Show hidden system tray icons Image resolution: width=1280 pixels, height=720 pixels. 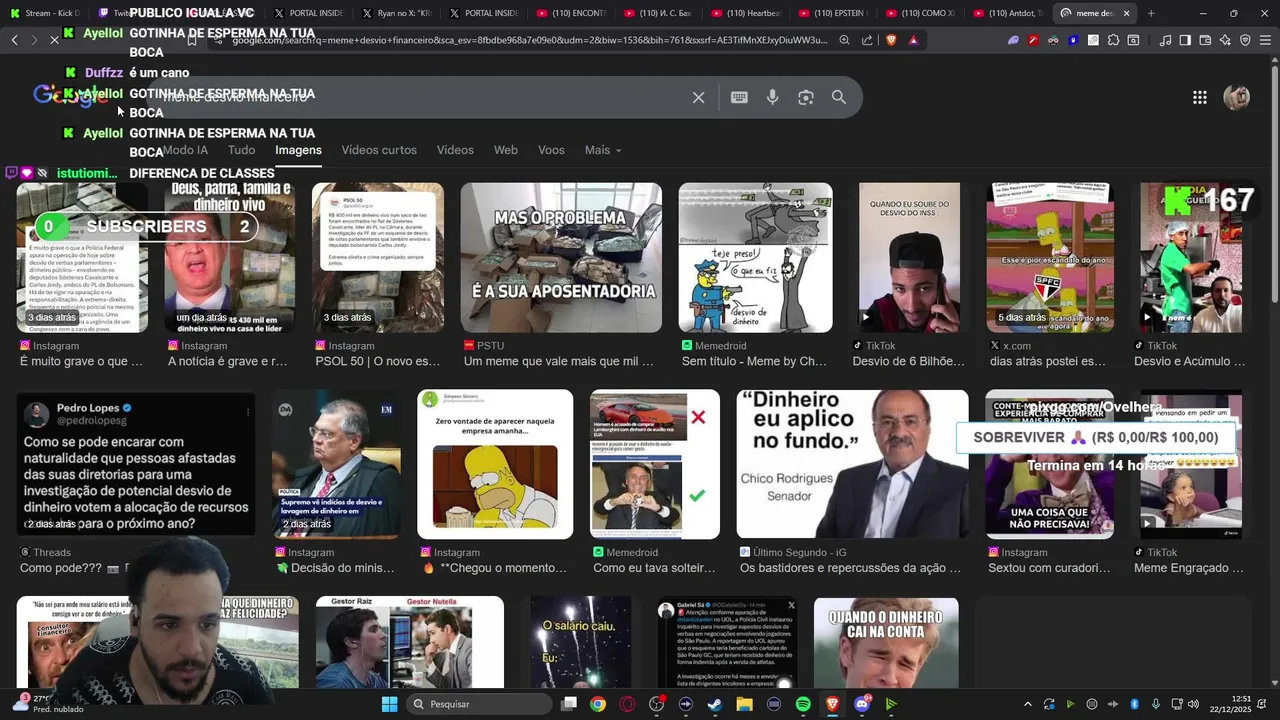pos(1028,704)
